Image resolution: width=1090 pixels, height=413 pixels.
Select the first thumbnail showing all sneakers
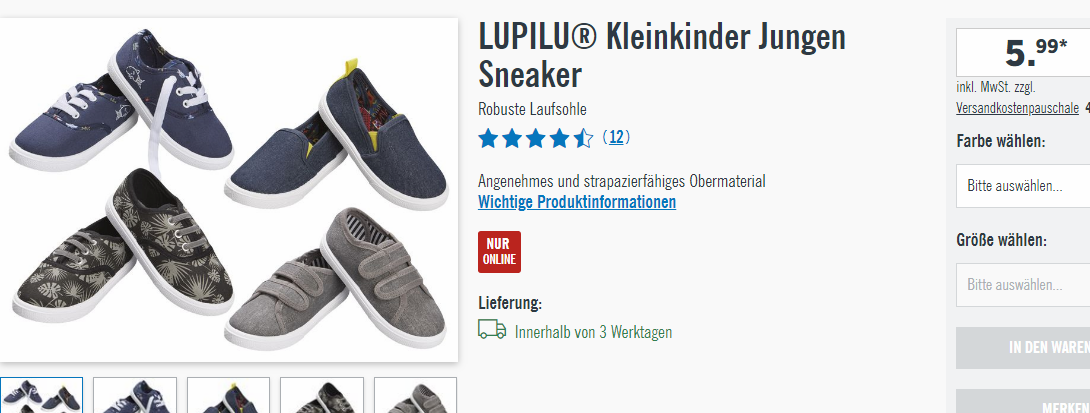coord(42,395)
